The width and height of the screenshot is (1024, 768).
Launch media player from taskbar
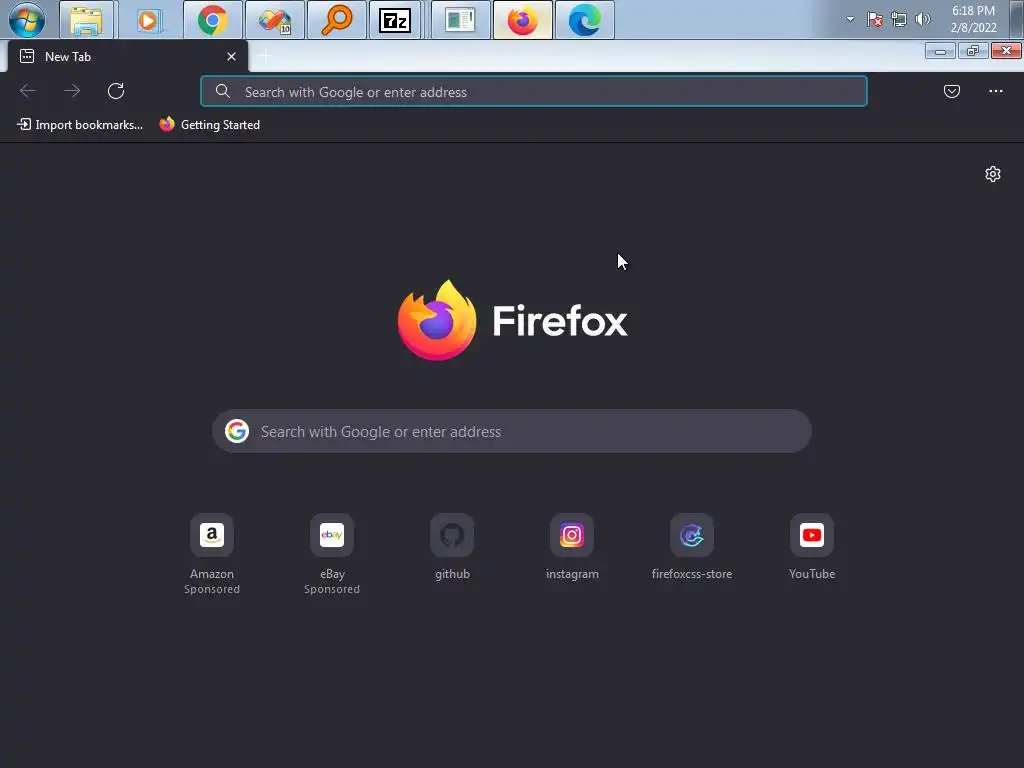click(x=148, y=20)
